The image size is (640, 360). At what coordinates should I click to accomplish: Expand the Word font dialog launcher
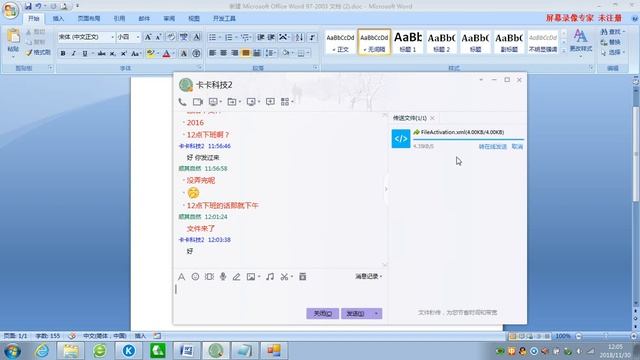[x=200, y=68]
